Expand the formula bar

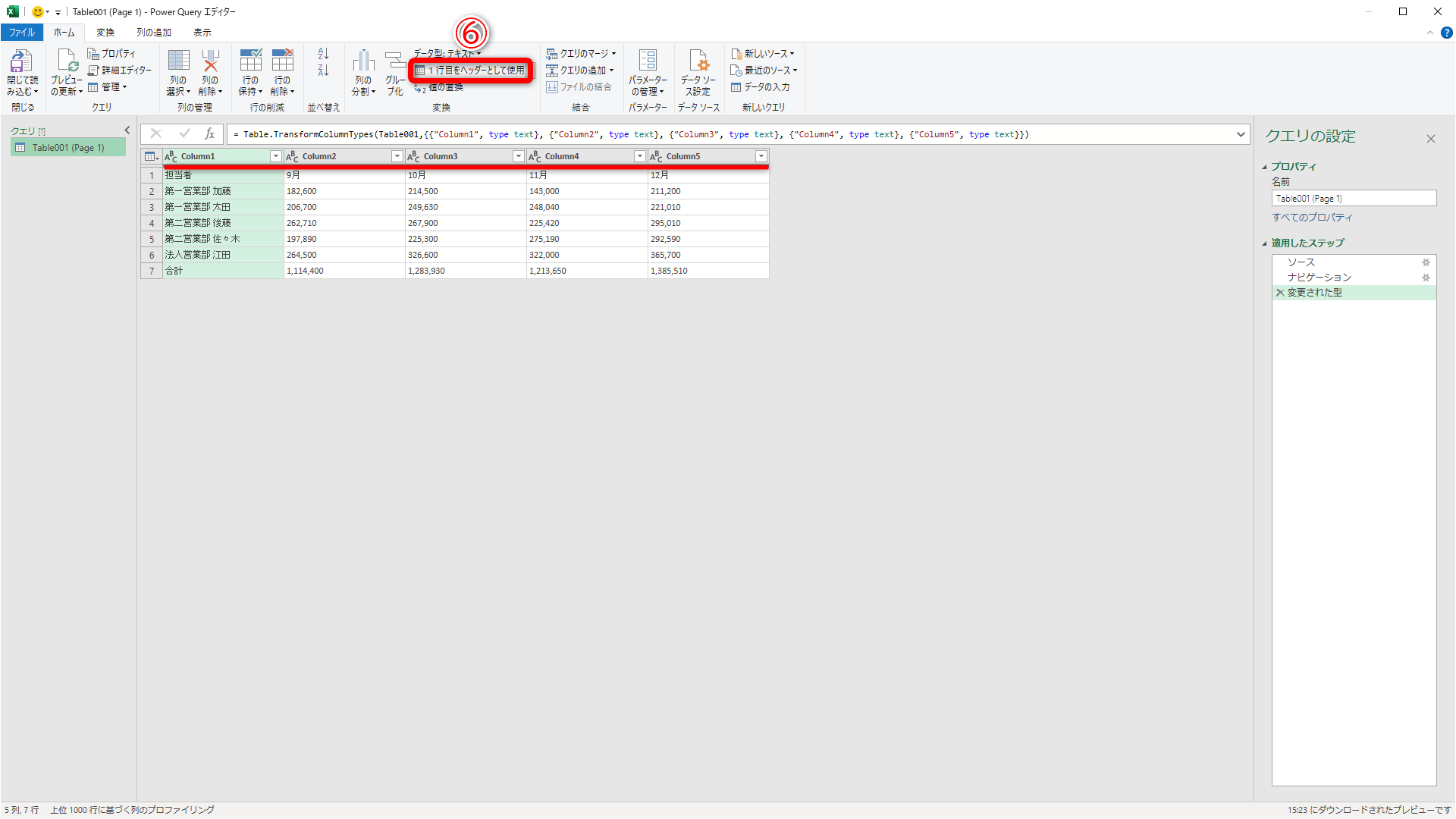click(1241, 134)
